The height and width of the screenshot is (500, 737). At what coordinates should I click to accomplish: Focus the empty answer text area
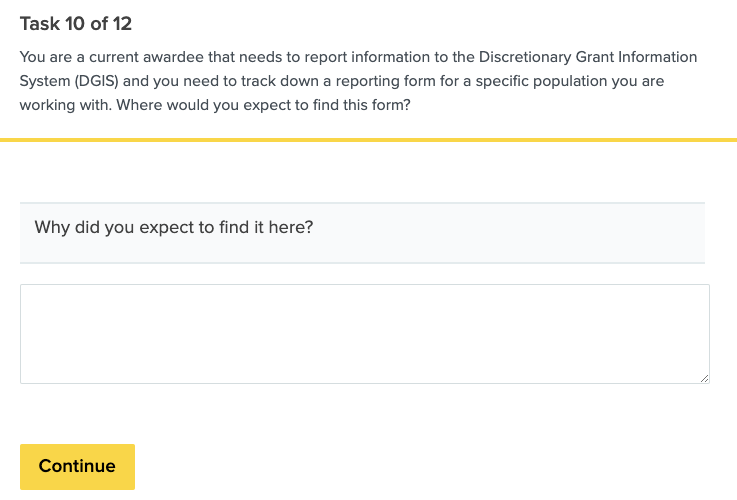[364, 333]
